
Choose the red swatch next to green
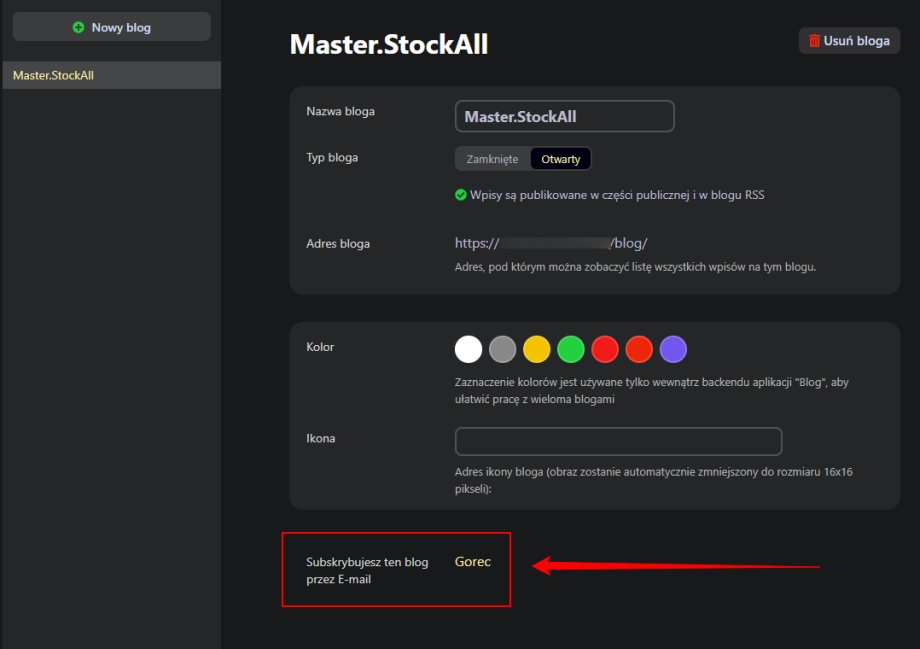pos(605,349)
